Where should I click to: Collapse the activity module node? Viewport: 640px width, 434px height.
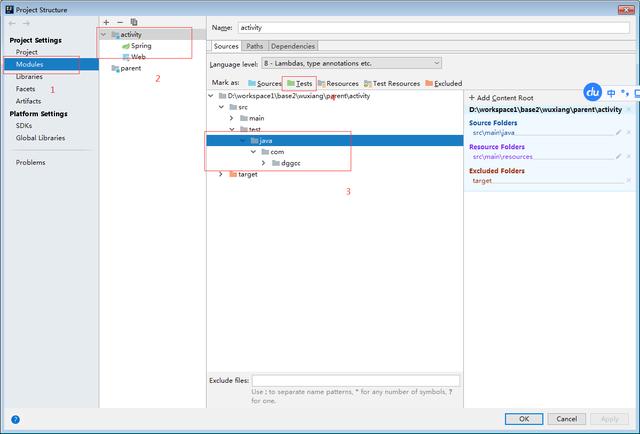[x=104, y=35]
